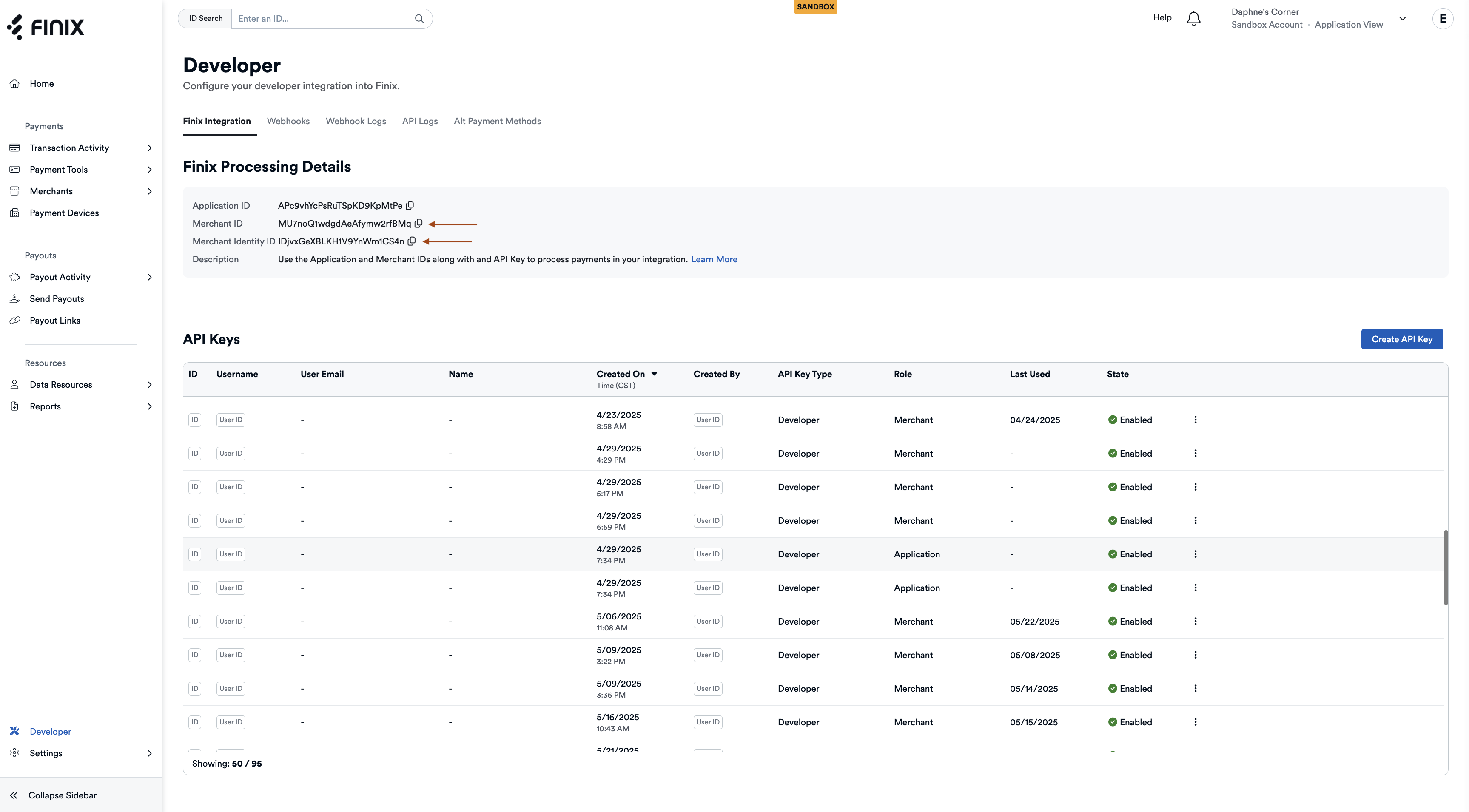Open the kebab menu on the first API key row
Viewport: 1469px width, 812px height.
click(1195, 420)
